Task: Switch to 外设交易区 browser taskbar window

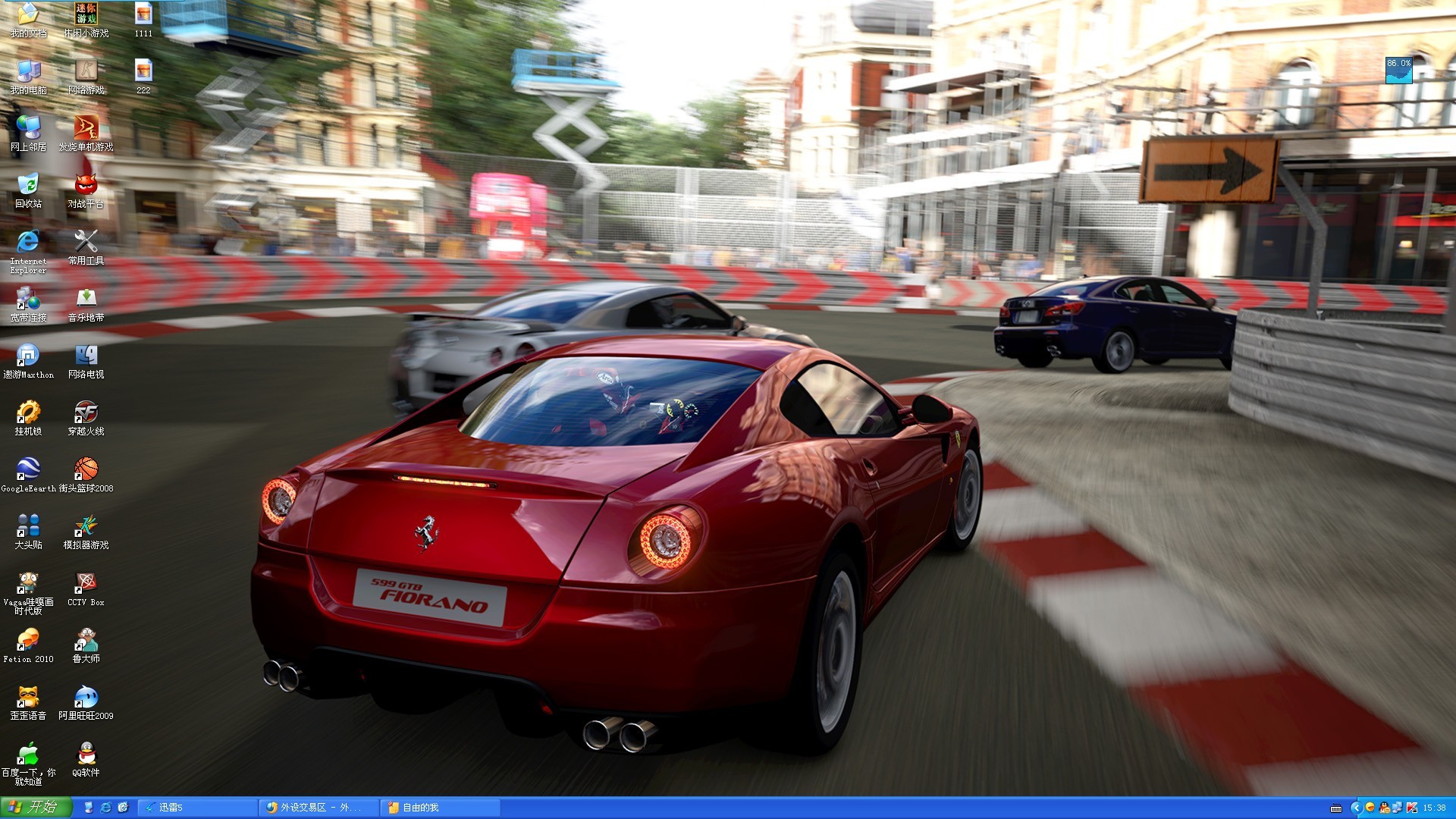Action: point(318,808)
